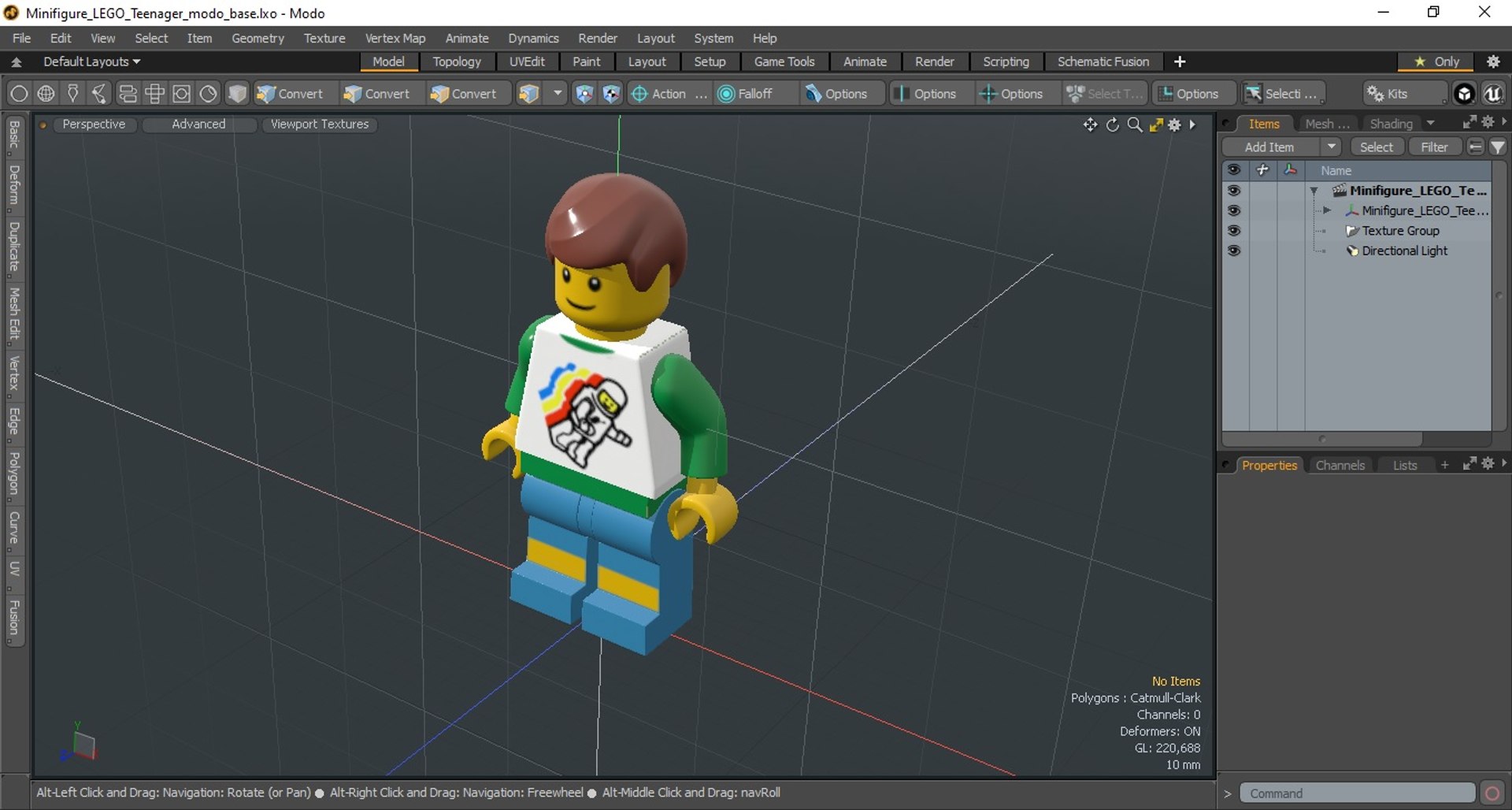Screen dimensions: 1512x810
Task: Click the viewport pan (move) icon
Action: (1090, 124)
